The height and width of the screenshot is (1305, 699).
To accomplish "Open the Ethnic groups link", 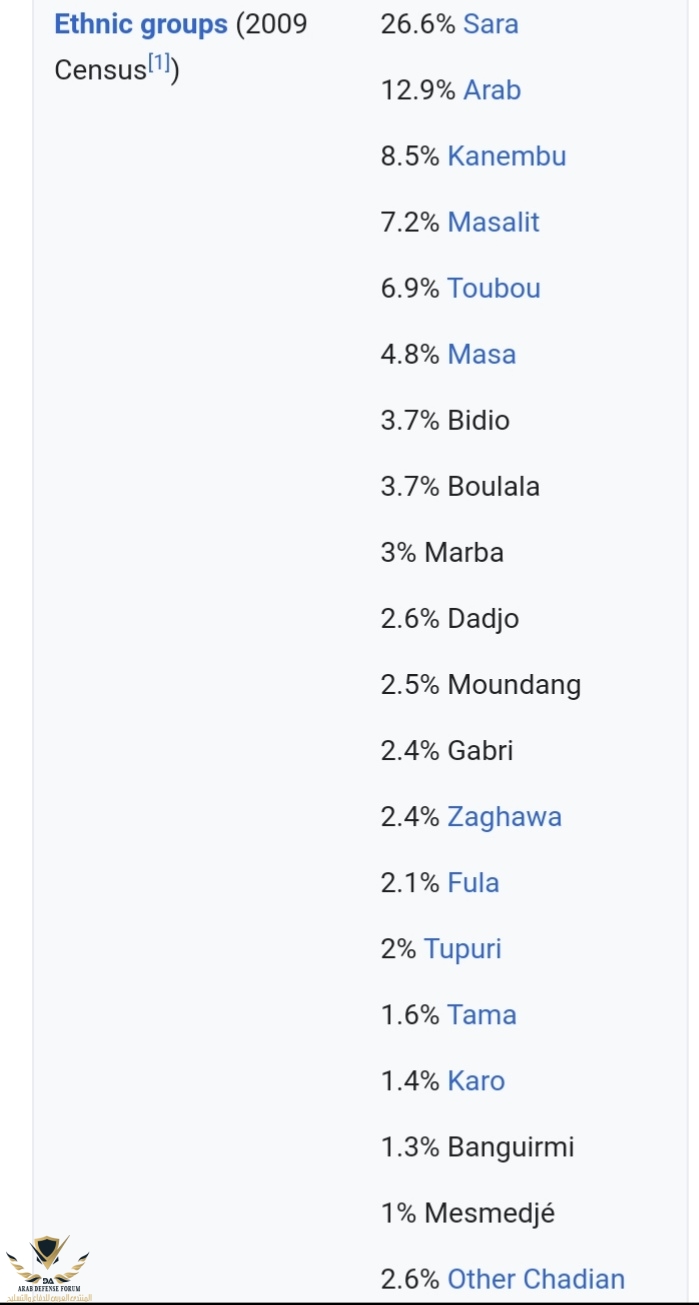I will [140, 25].
